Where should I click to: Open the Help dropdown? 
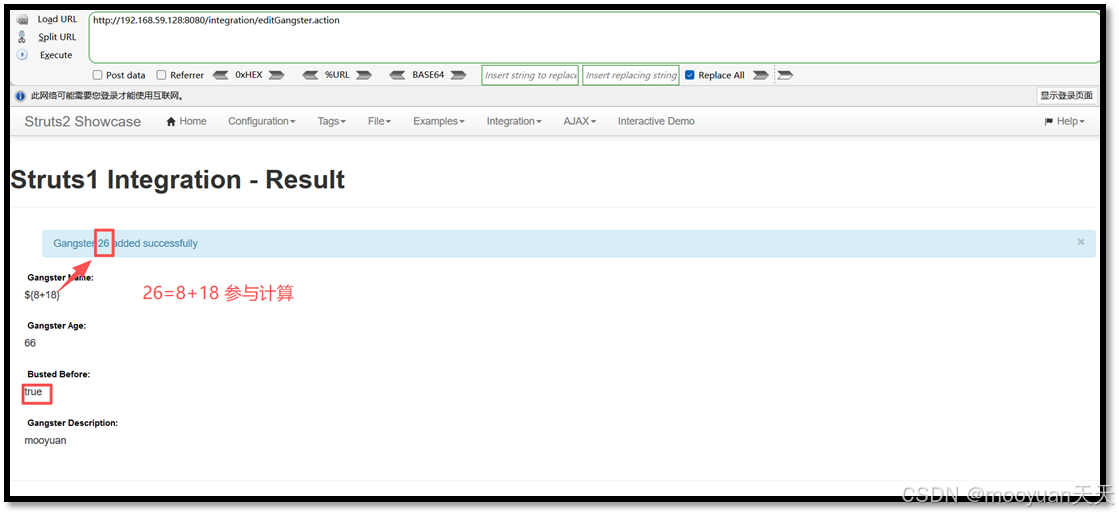coord(1064,121)
